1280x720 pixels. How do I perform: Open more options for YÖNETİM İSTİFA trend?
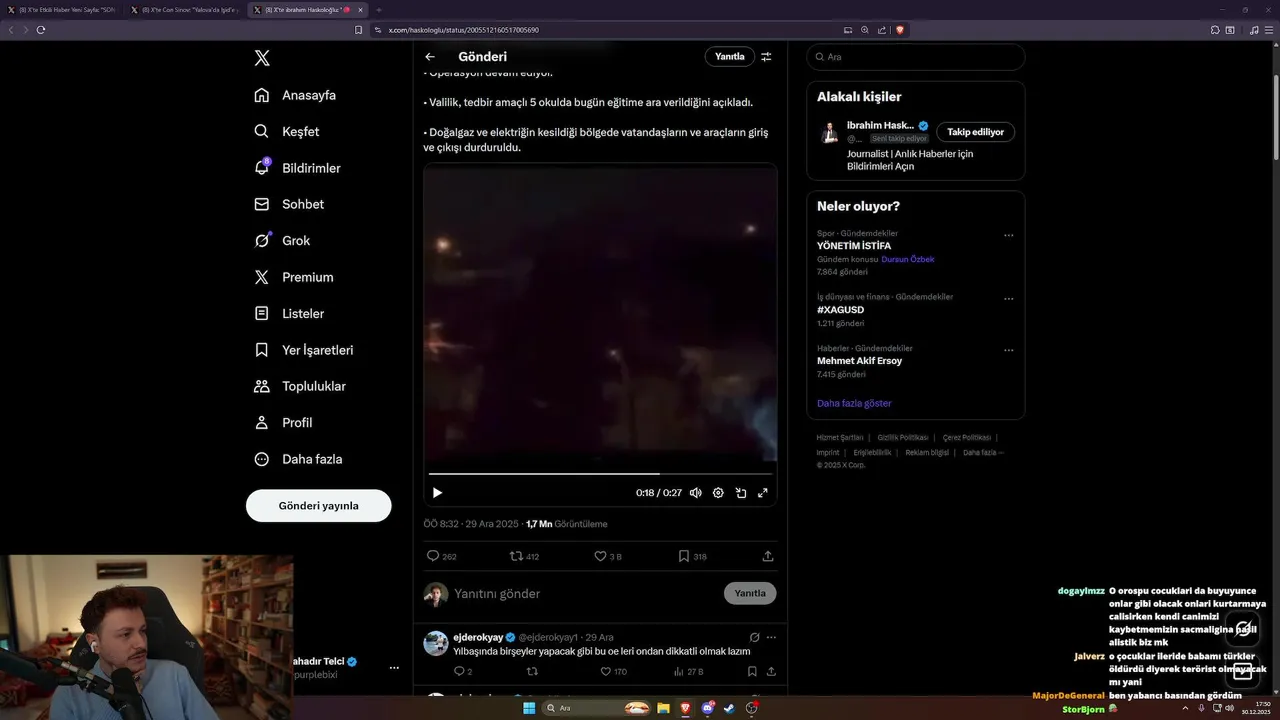1008,236
